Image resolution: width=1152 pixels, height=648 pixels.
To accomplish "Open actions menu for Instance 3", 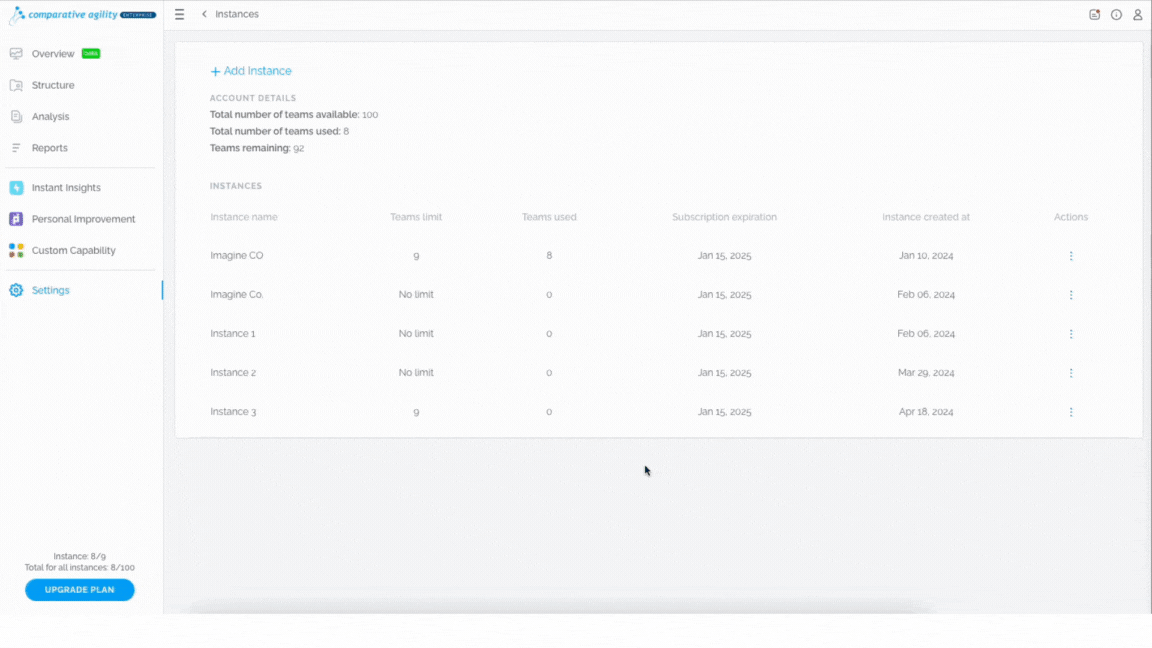I will [x=1070, y=412].
